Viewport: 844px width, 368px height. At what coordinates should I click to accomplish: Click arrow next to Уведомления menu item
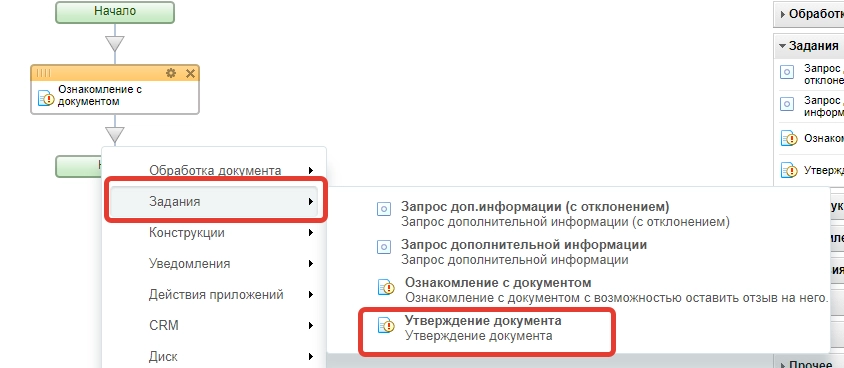(x=311, y=264)
